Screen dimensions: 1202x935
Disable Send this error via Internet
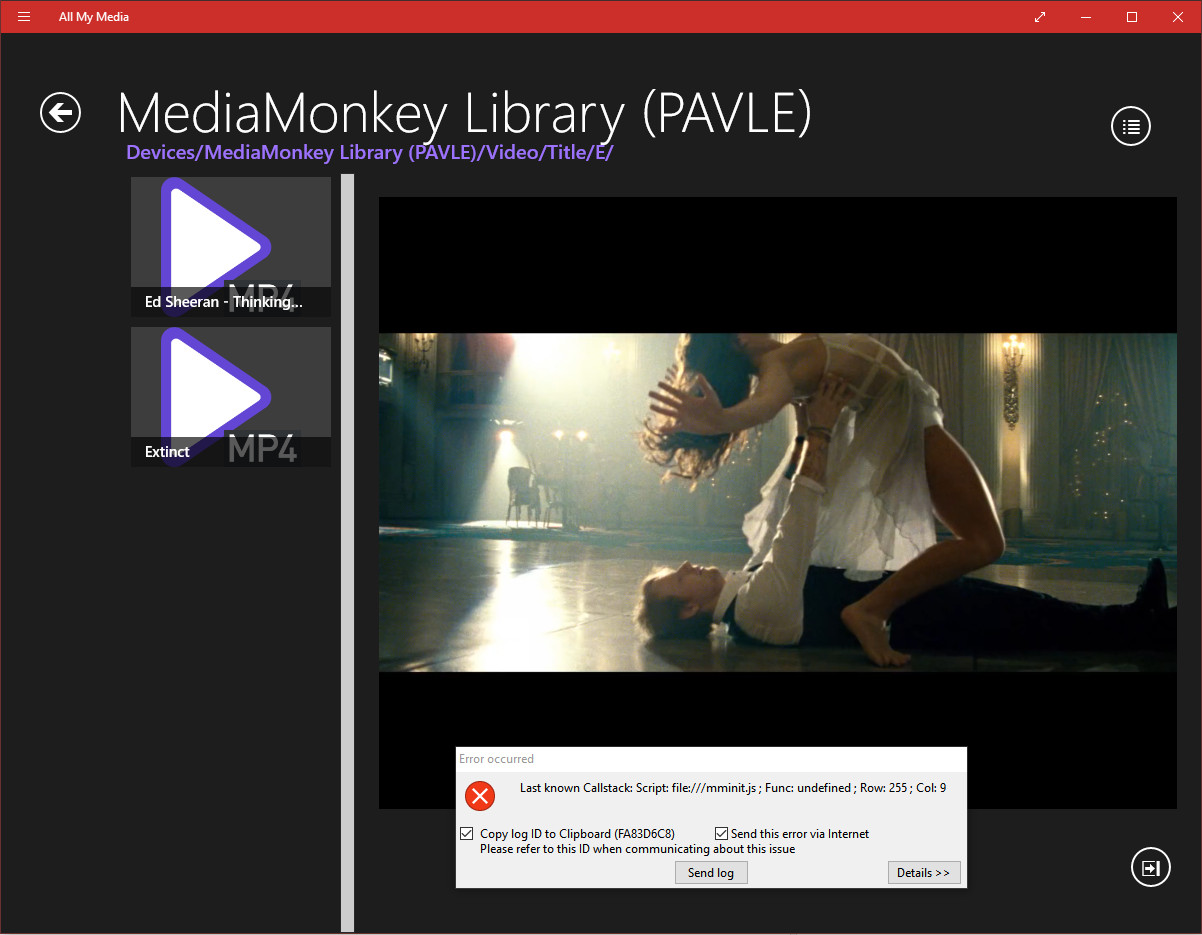(722, 834)
